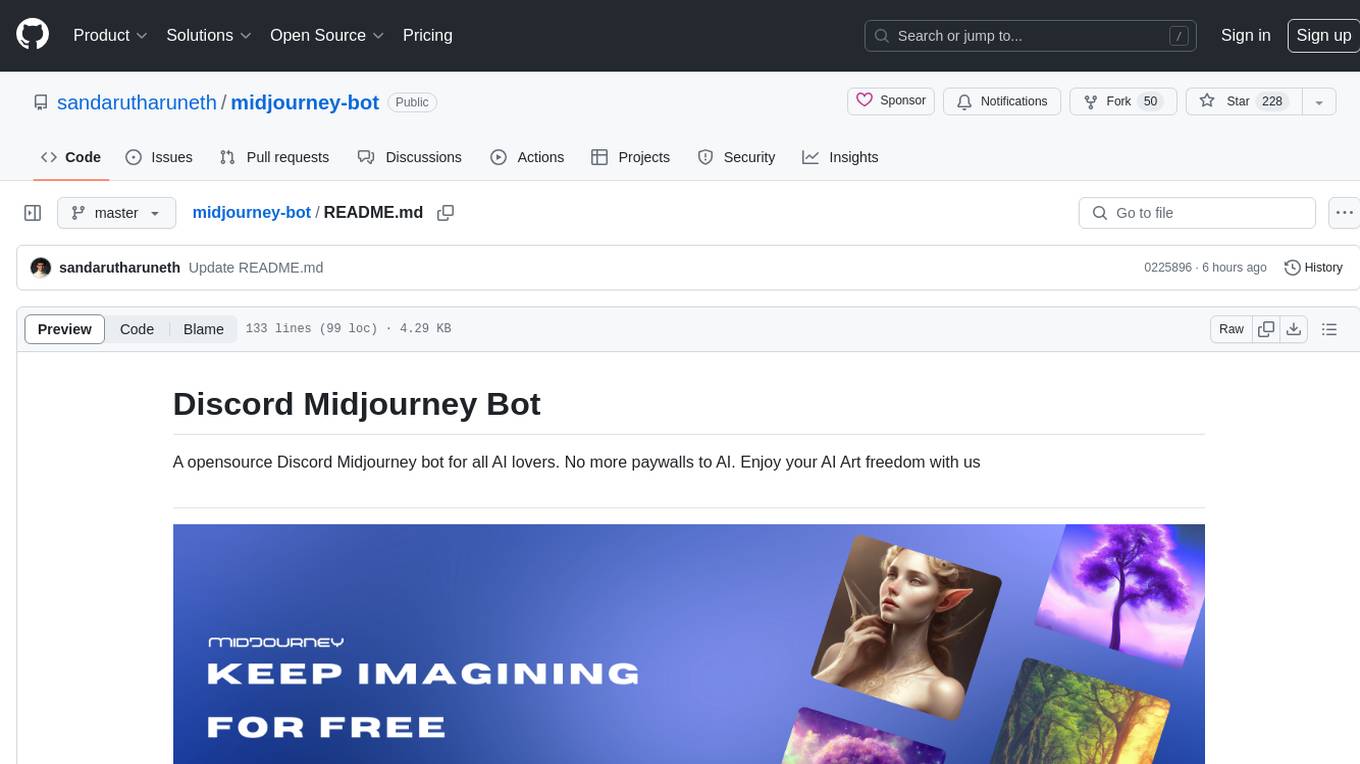Go to midjourney-bot root in breadcrumb
1360x764 pixels.
click(251, 213)
